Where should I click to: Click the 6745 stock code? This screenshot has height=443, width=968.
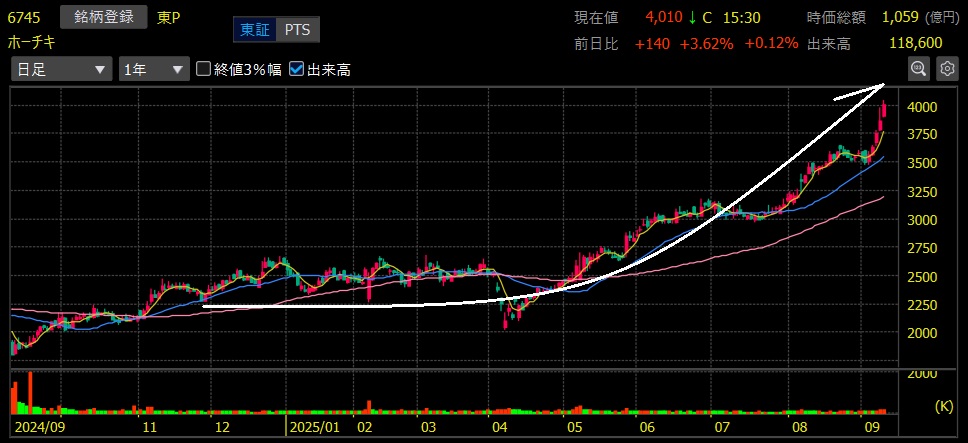click(x=25, y=17)
